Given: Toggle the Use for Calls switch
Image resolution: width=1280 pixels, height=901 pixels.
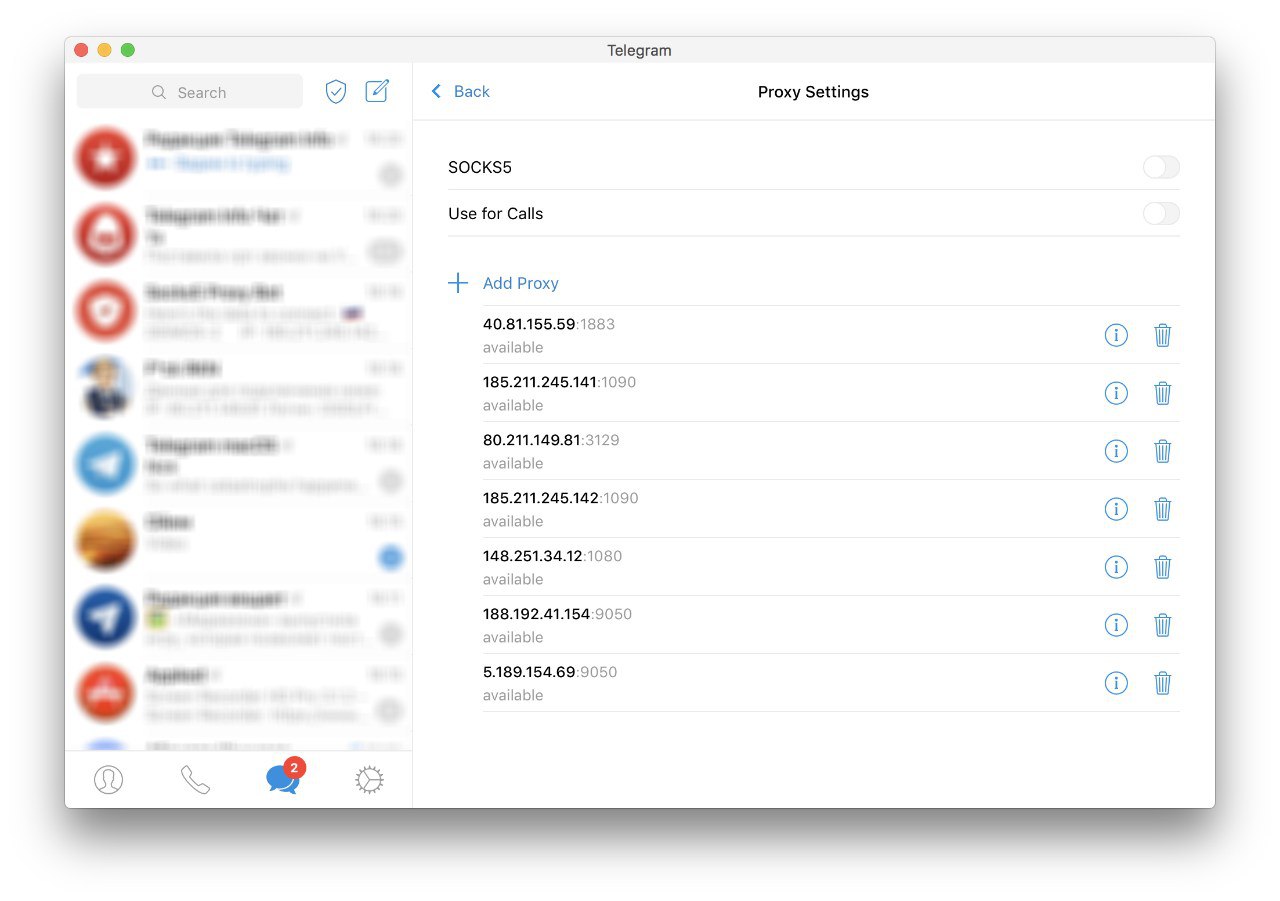Looking at the screenshot, I should (x=1161, y=213).
